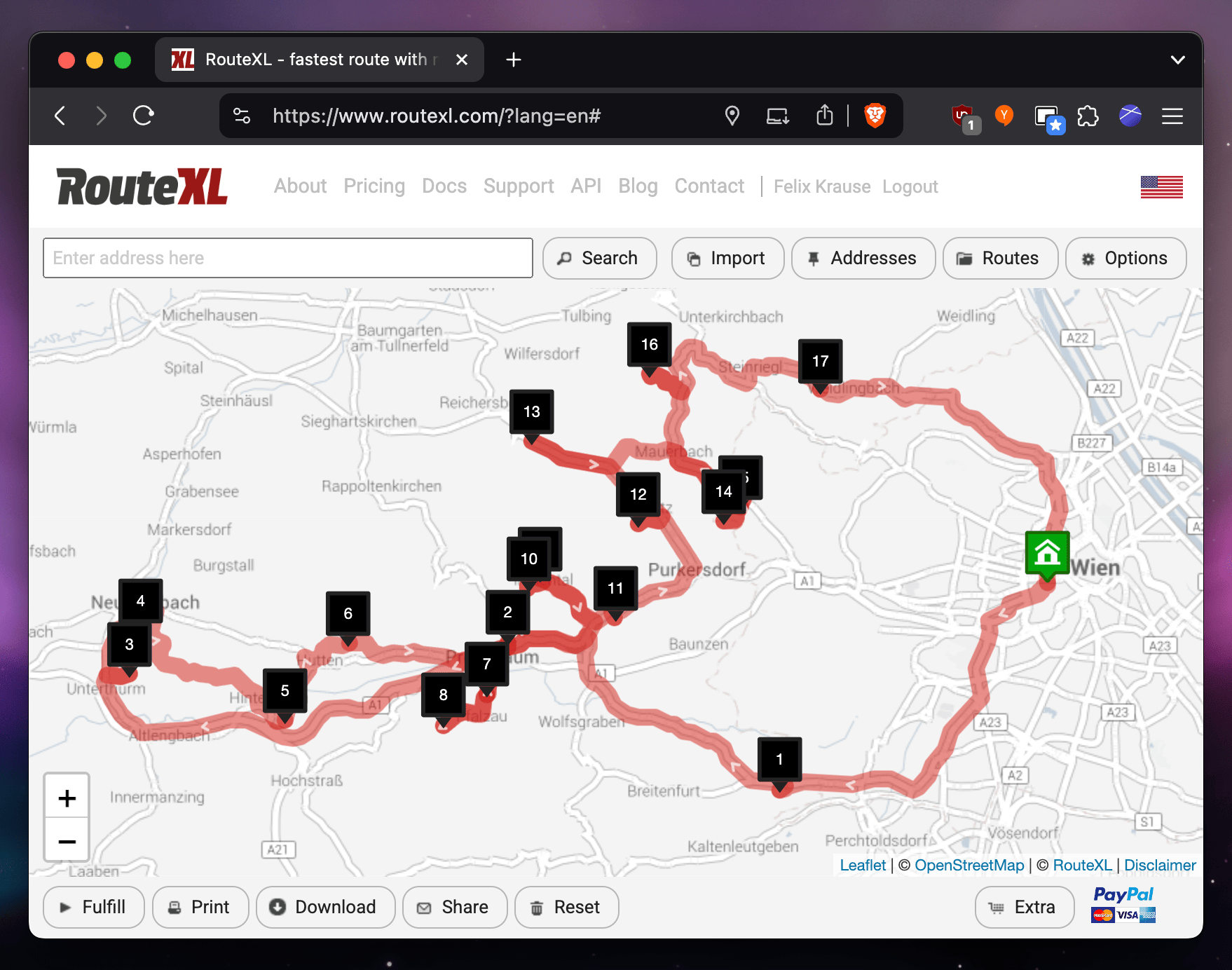Open the US flag language selector
Screen dimensions: 1232x970
[x=1161, y=187]
